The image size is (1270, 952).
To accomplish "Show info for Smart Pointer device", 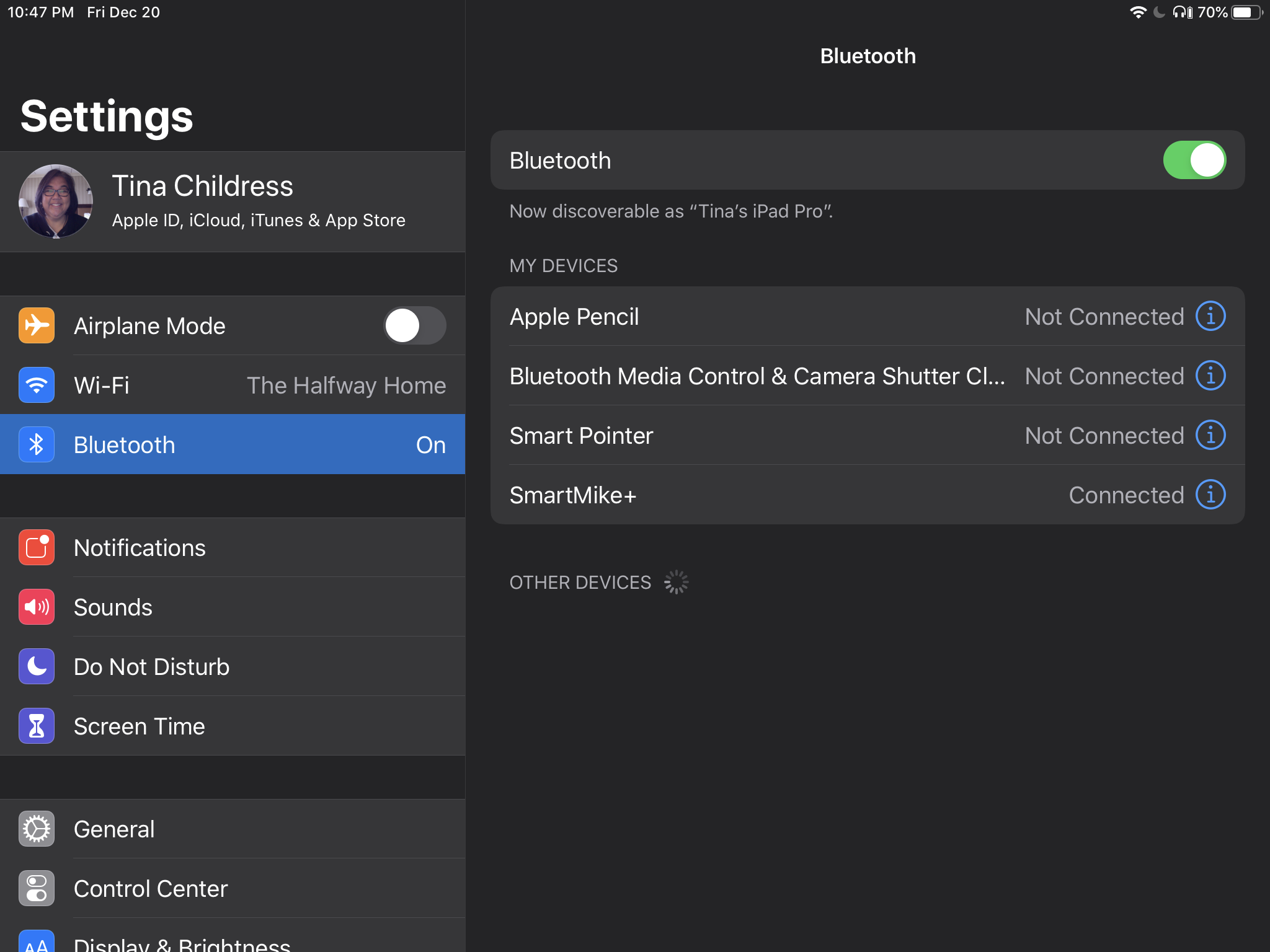I will [1210, 436].
